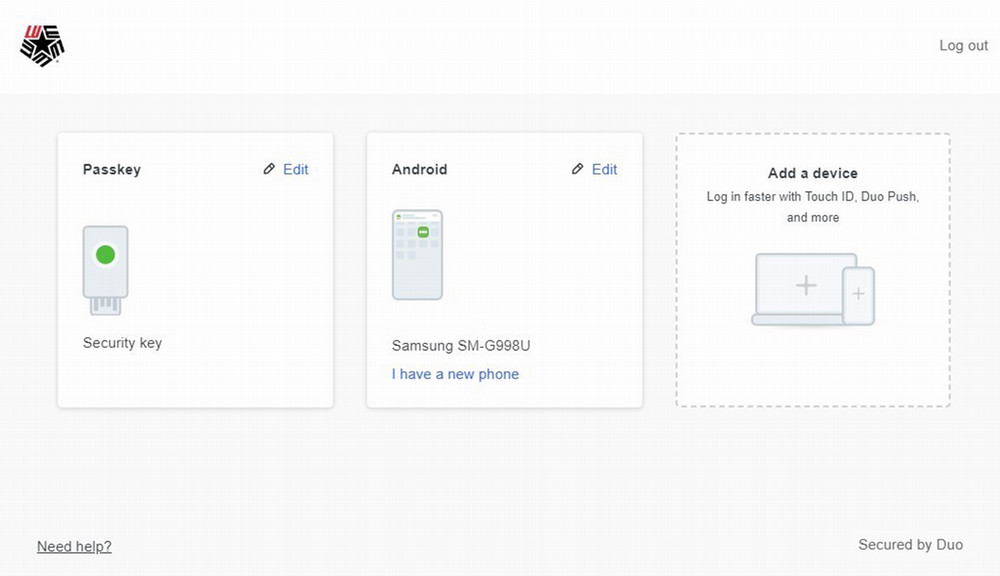Click the laptop plus icon to add a device

805,286
